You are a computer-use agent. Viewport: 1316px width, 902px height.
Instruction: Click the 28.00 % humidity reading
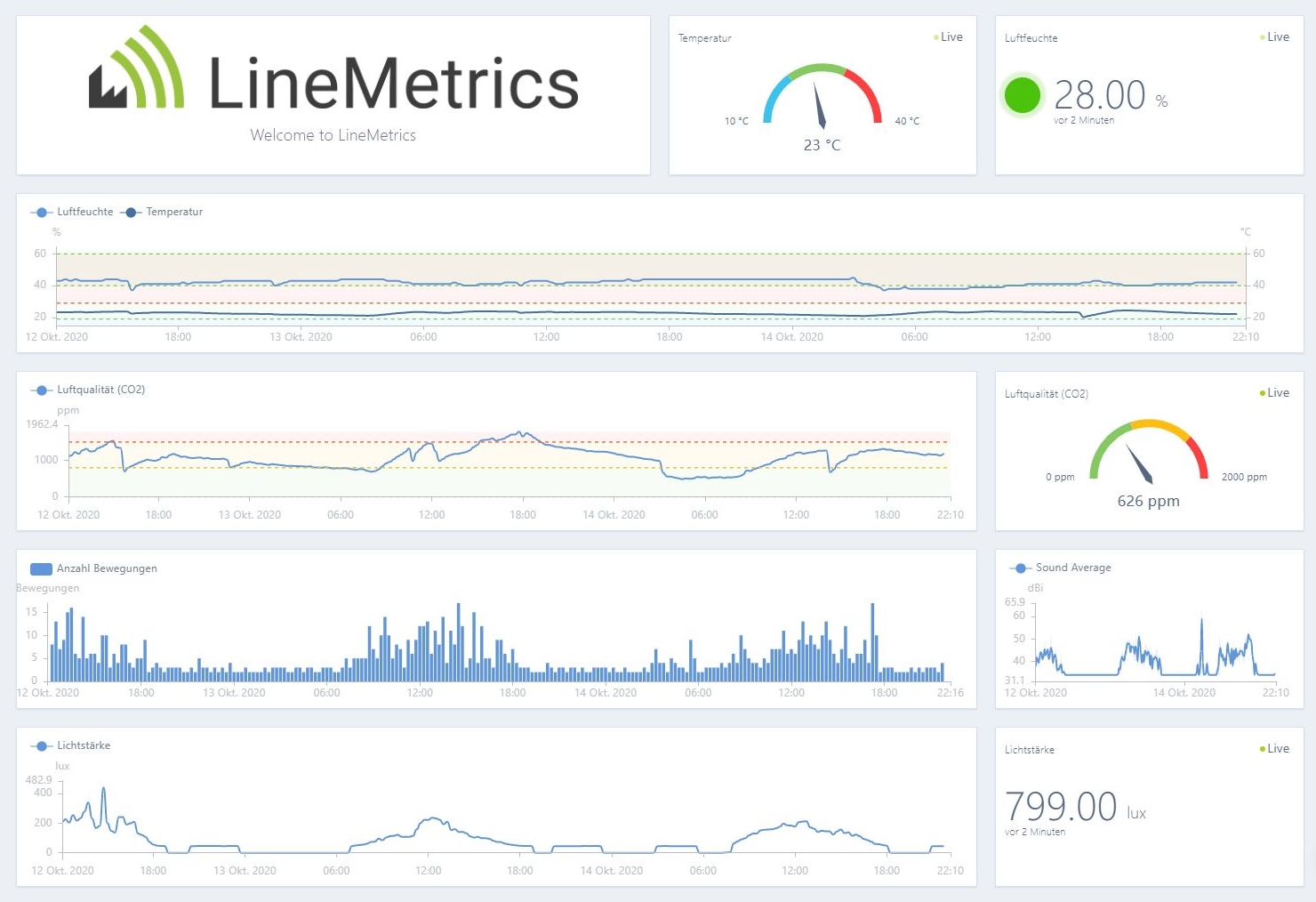pyautogui.click(x=1100, y=95)
